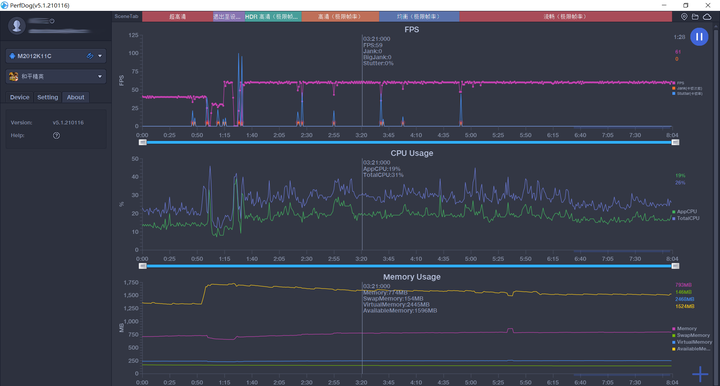Image resolution: width=720 pixels, height=386 pixels.
Task: Select the 流畅 scene tab
Action: coord(565,17)
